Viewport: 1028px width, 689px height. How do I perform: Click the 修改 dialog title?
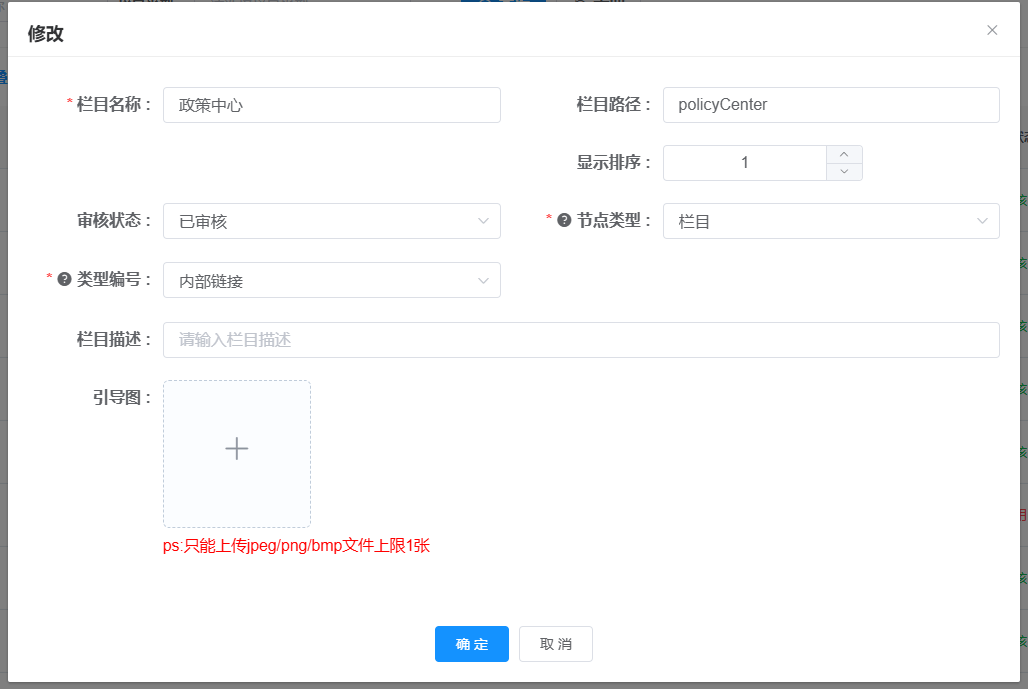click(x=45, y=30)
